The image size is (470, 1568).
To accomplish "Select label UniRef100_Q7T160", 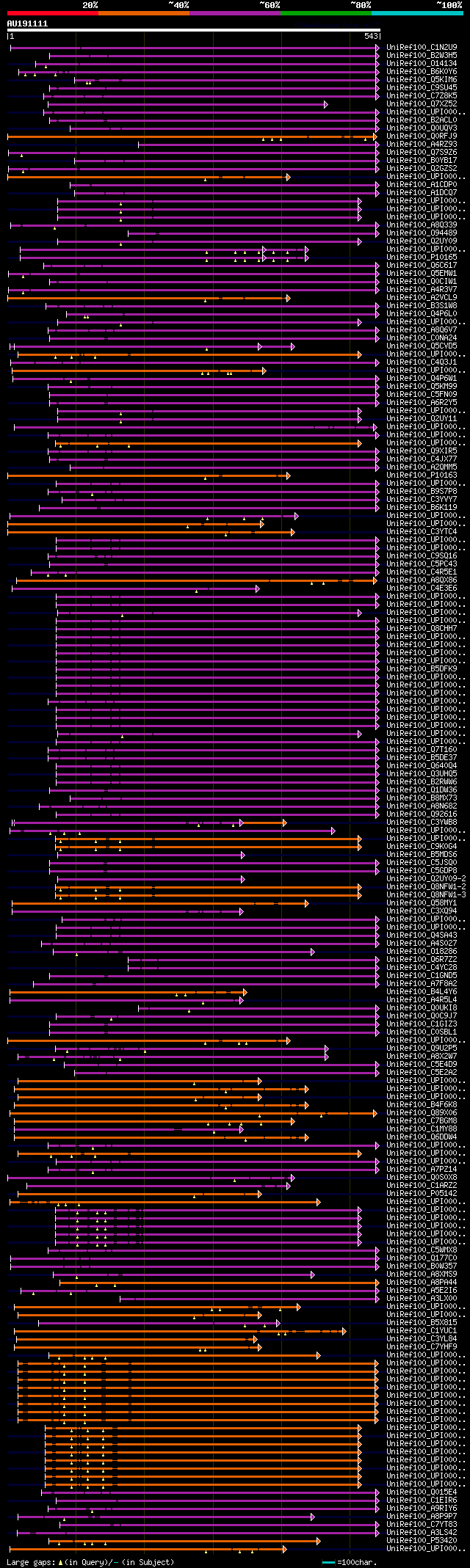I will (422, 749).
